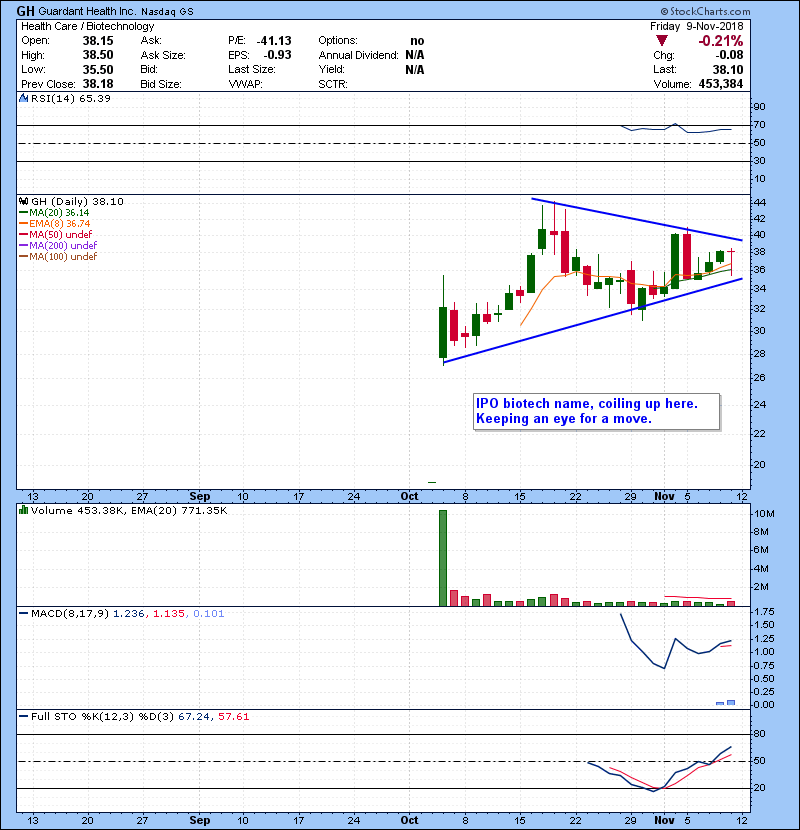Viewport: 800px width, 830px height.
Task: Click the Ask Size label
Action: [163, 55]
